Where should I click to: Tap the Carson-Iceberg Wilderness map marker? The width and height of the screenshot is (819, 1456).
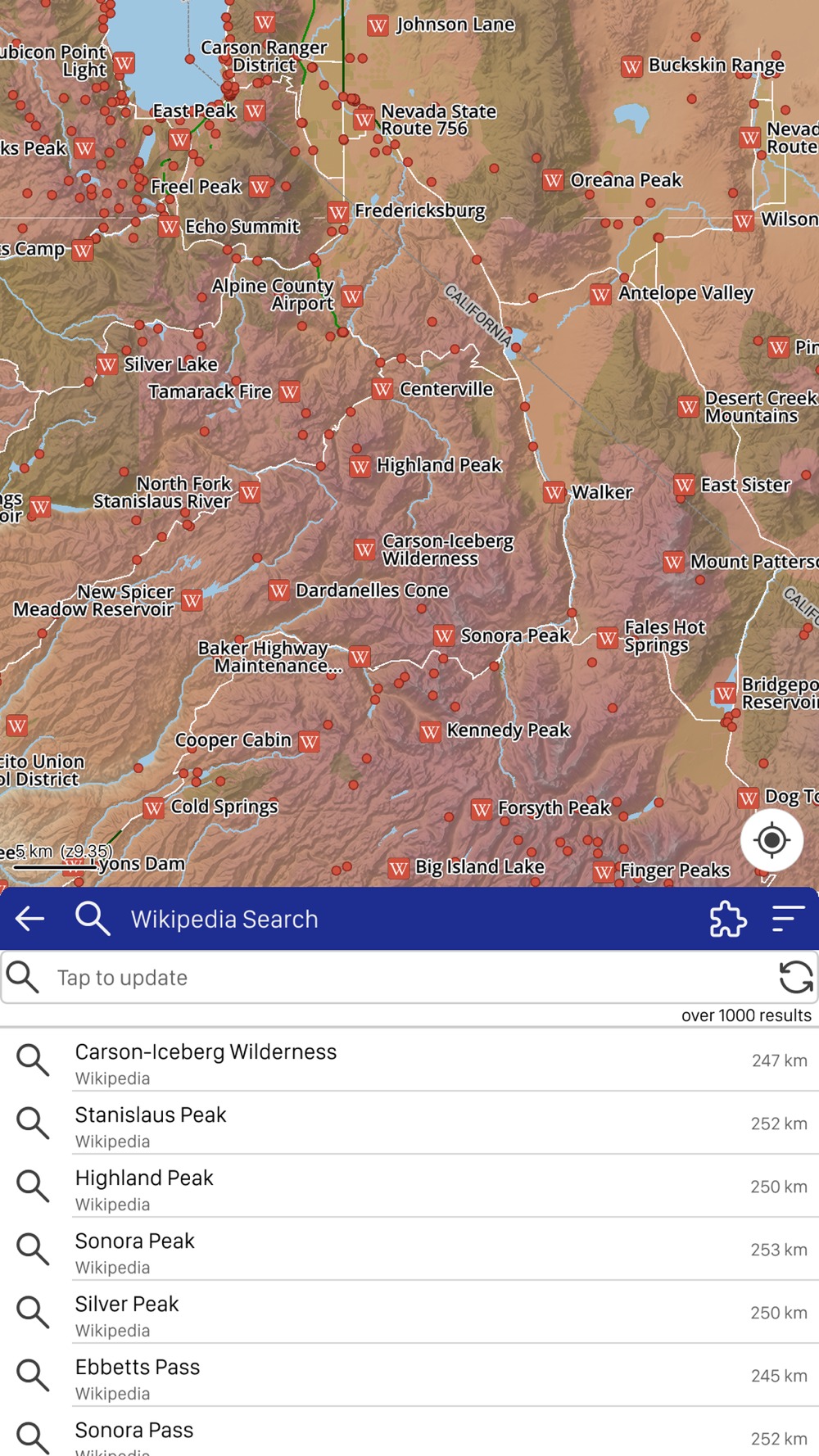point(364,549)
